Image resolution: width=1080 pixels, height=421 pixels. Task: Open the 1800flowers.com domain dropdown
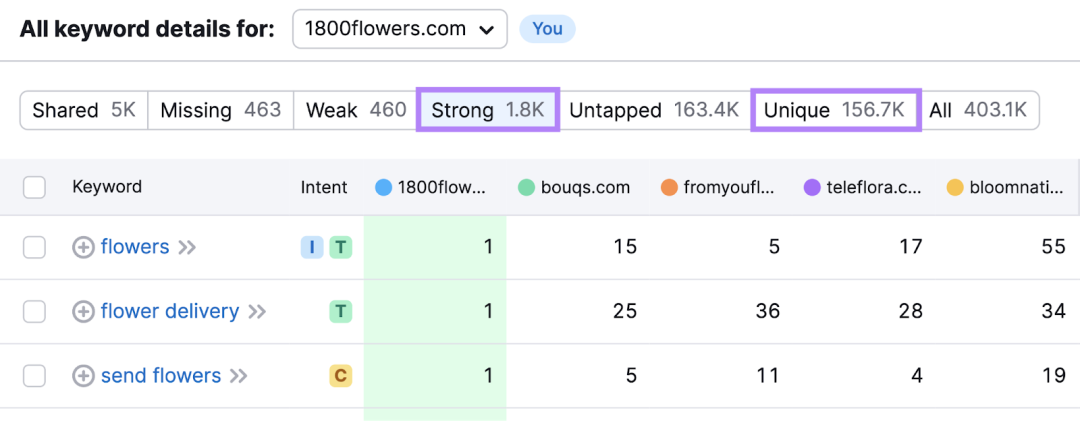pos(400,29)
